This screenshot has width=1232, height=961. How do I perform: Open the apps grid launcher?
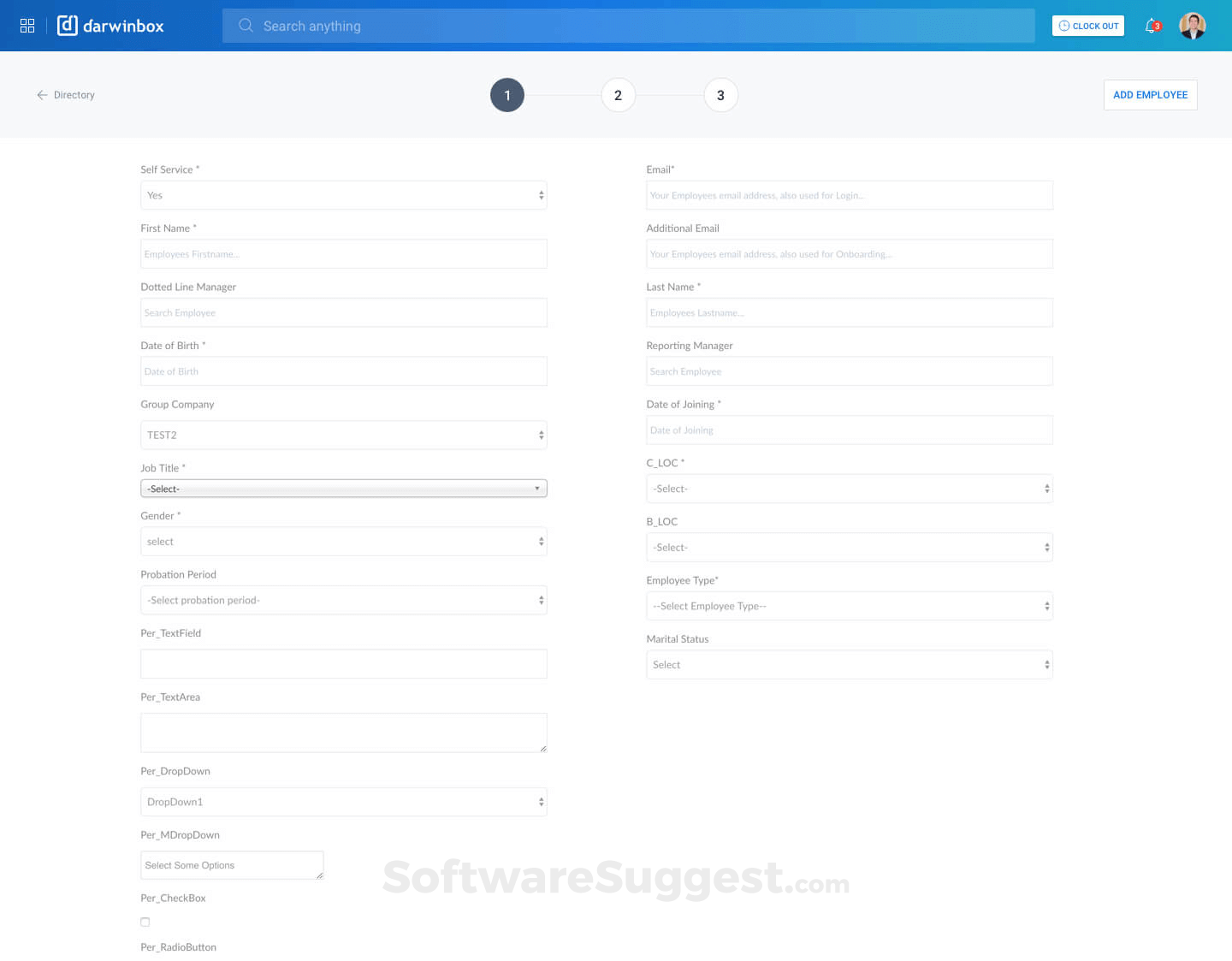tap(27, 25)
